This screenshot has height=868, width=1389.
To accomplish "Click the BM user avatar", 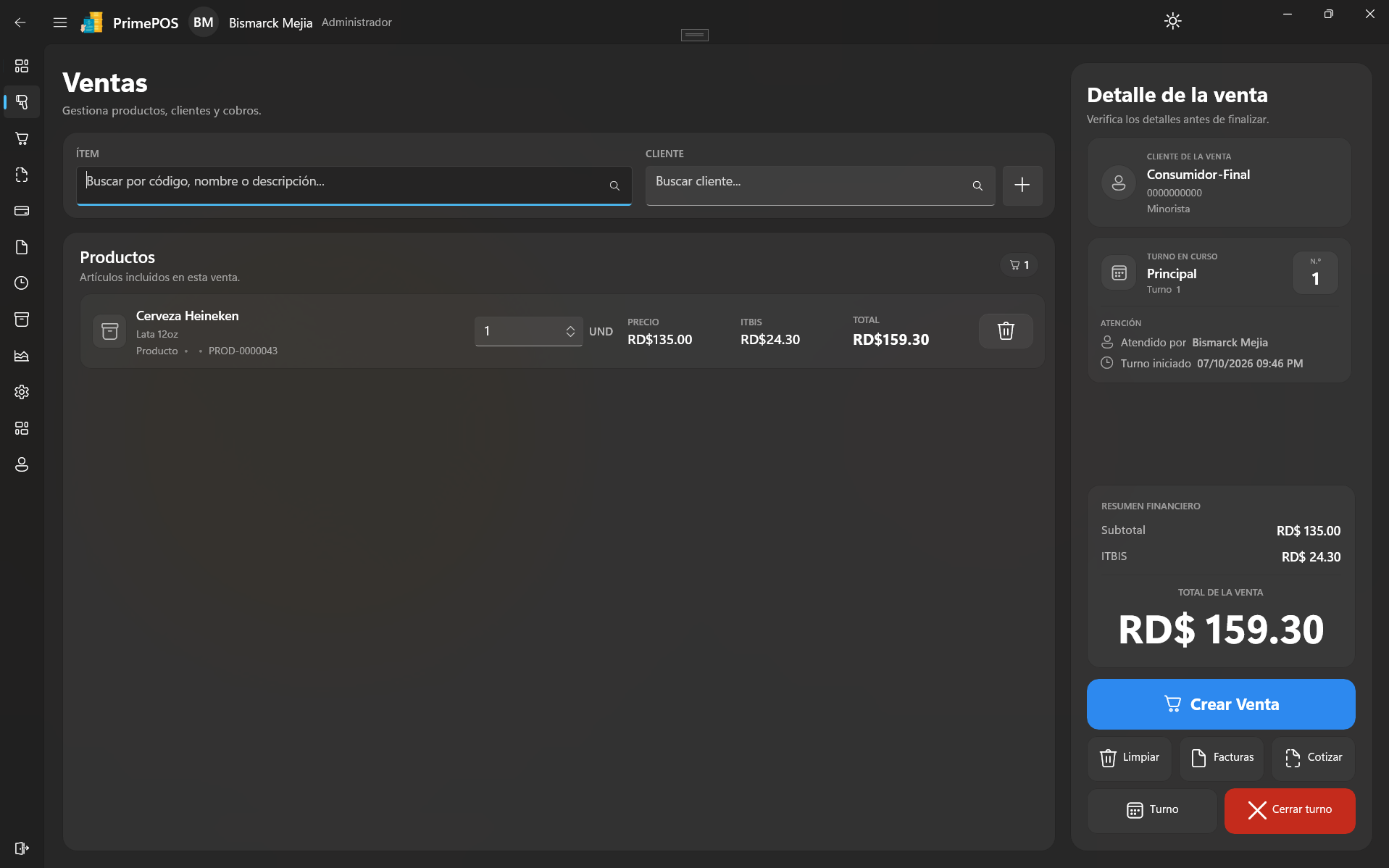I will (204, 22).
